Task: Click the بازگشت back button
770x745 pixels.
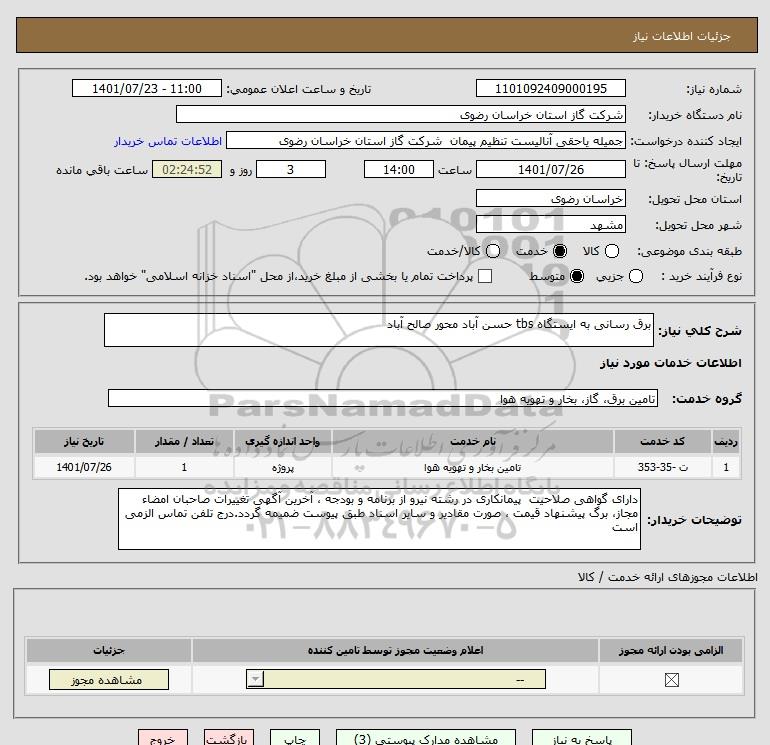Action: tap(229, 738)
